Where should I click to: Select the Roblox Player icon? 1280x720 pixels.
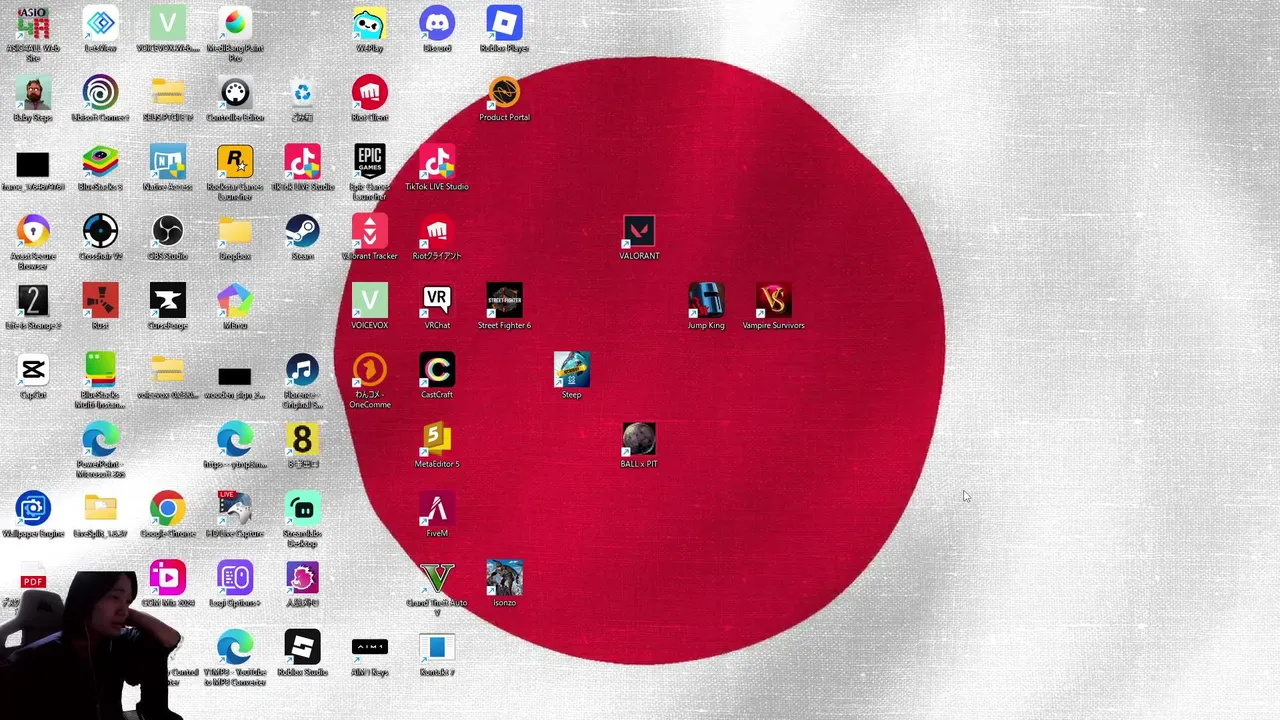pos(504,24)
